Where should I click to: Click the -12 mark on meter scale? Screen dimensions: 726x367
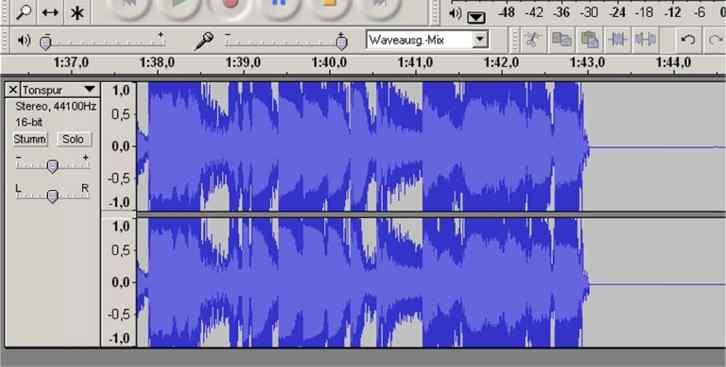(x=673, y=13)
